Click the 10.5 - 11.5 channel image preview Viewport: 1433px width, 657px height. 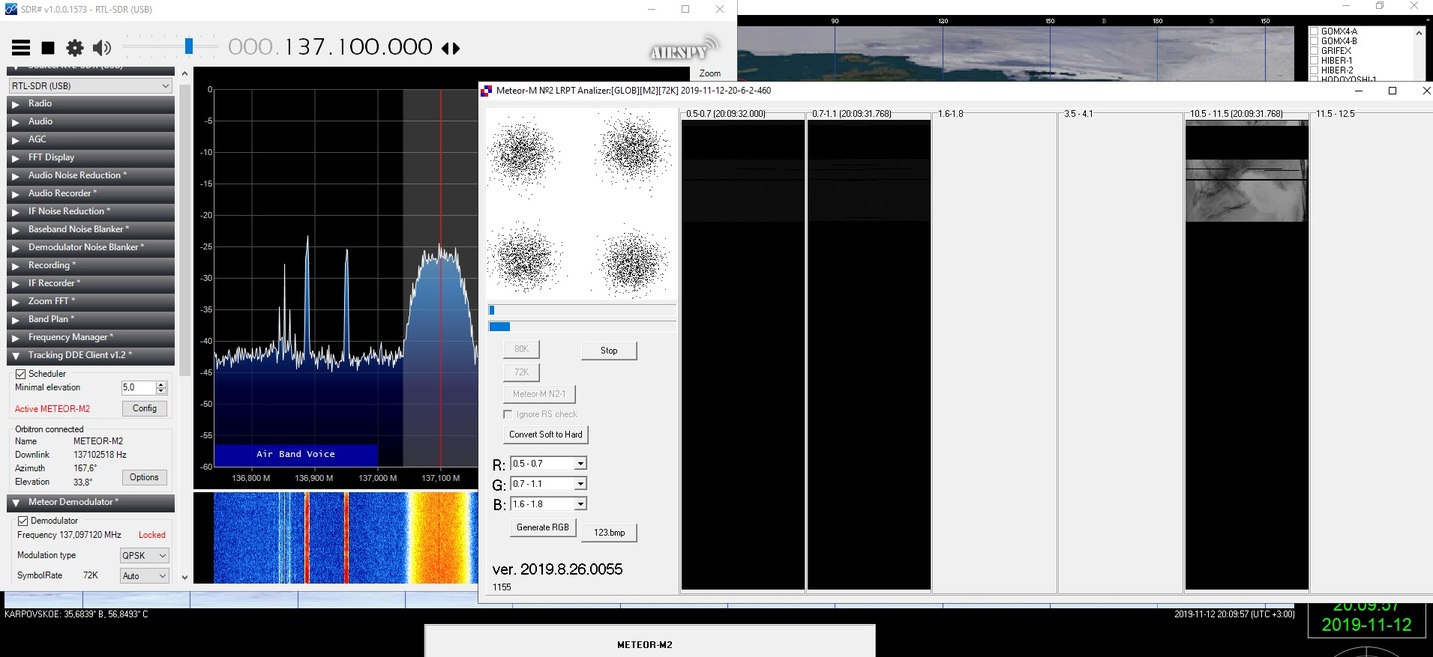[x=1246, y=354]
